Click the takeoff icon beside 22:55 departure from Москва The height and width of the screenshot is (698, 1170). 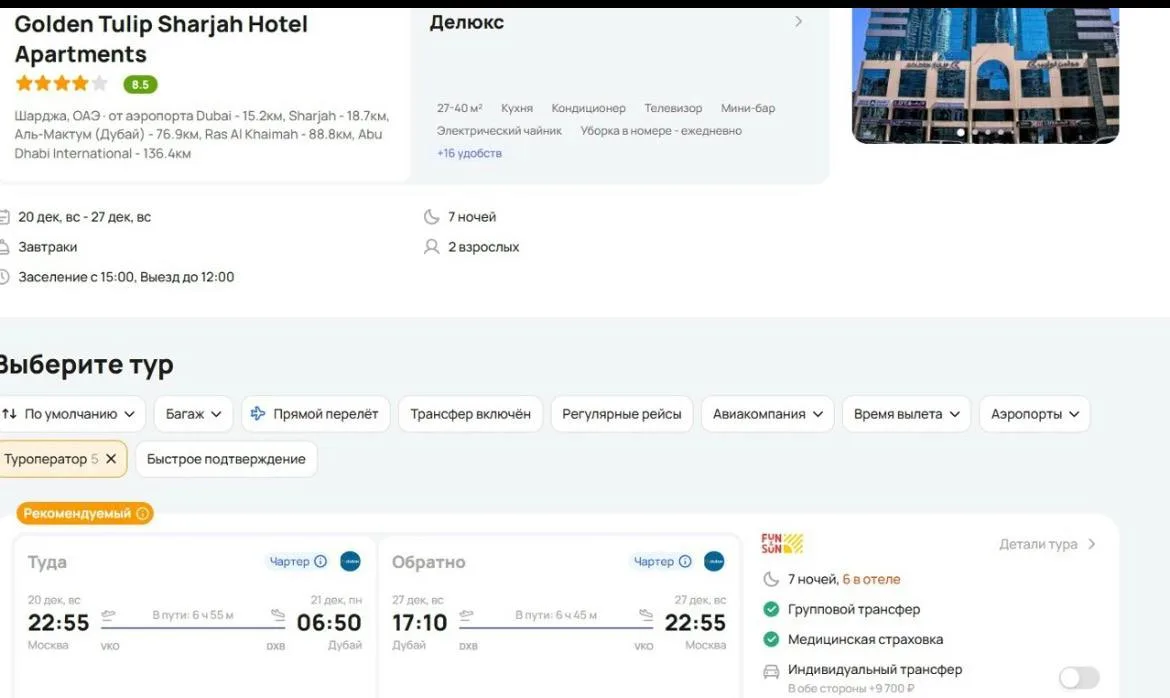click(108, 614)
